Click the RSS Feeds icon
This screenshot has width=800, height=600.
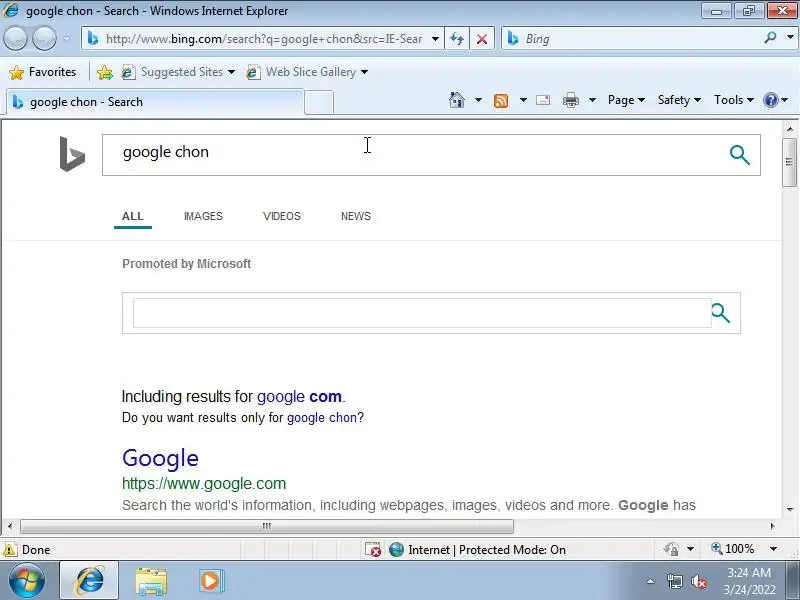coord(501,101)
